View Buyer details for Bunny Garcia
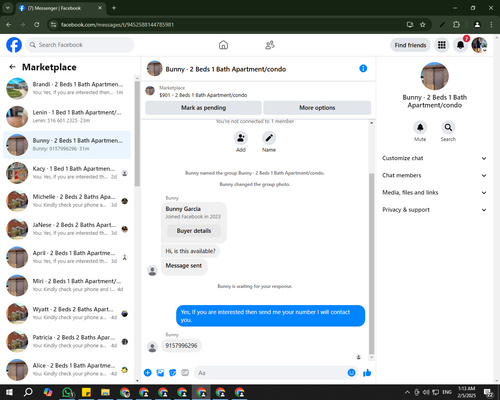Image resolution: width=500 pixels, height=400 pixels. [x=194, y=231]
